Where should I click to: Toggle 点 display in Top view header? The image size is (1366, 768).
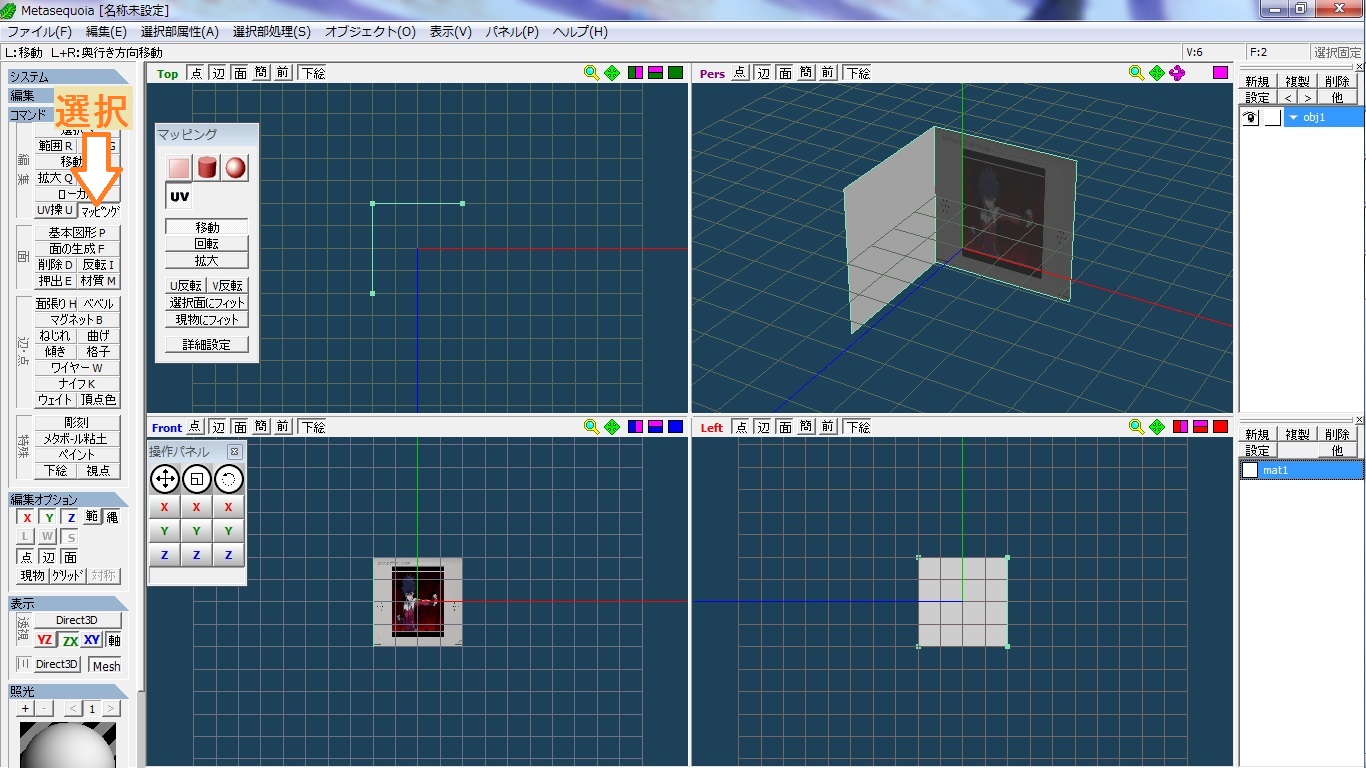(195, 73)
